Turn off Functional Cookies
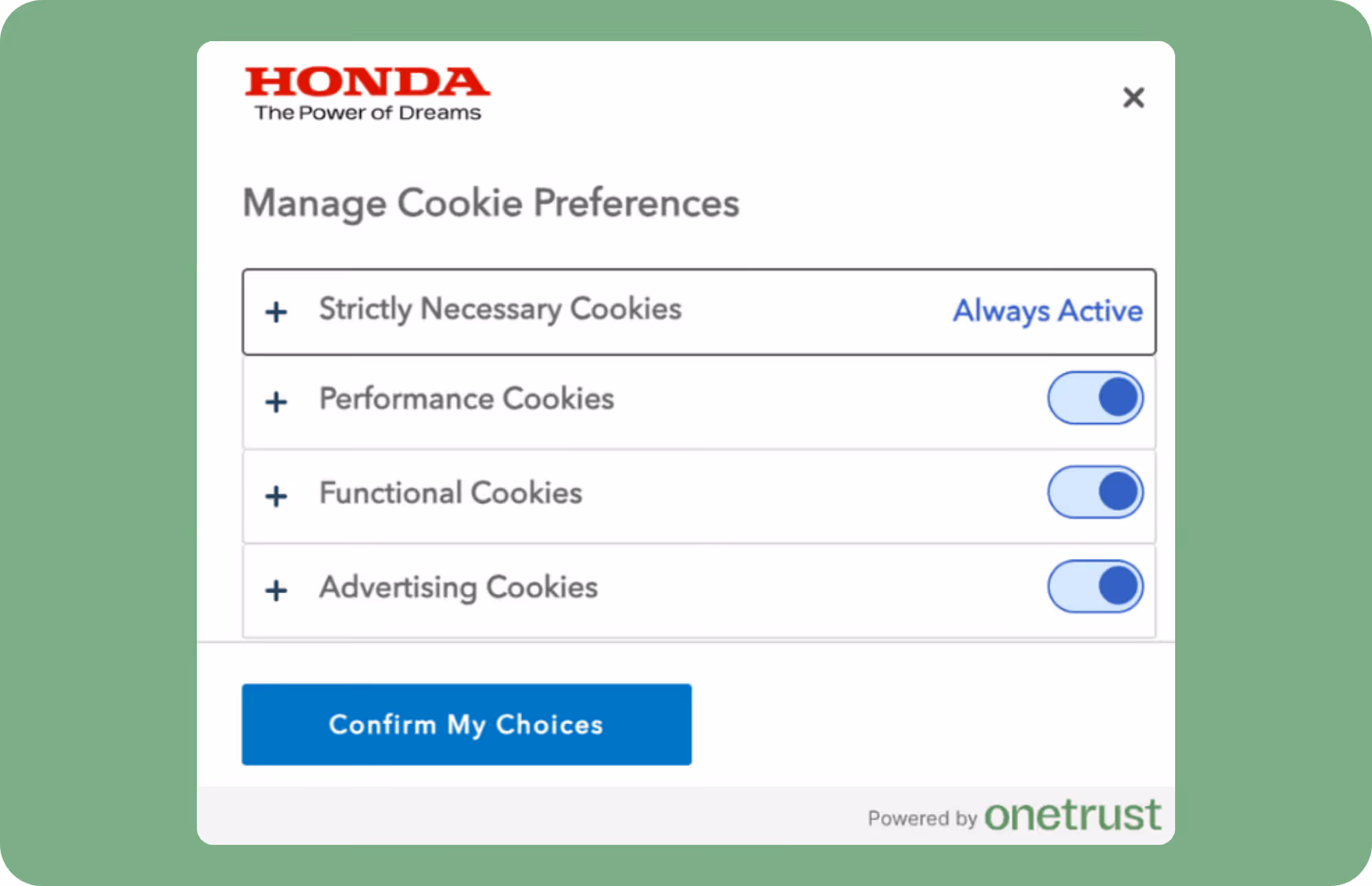1372x886 pixels. (x=1095, y=491)
